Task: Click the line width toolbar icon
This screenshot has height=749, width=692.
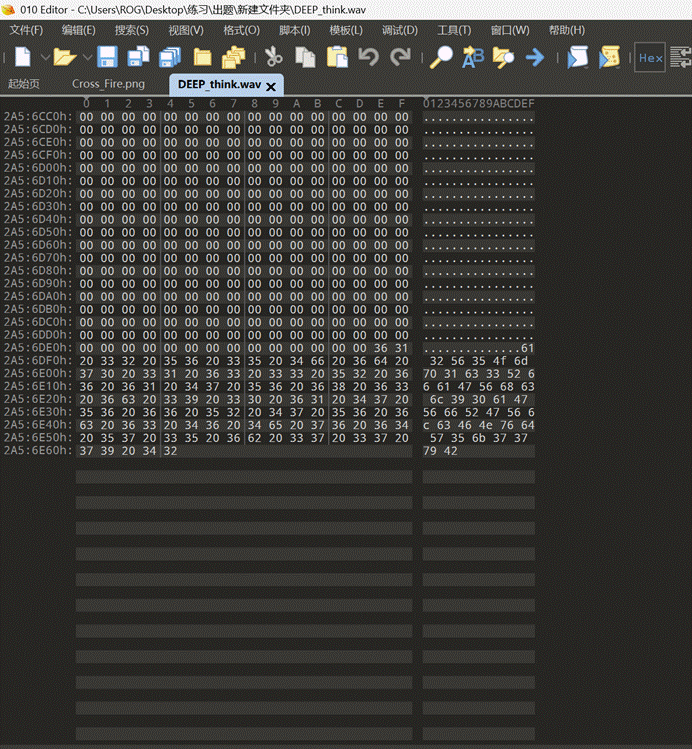Action: 681,57
